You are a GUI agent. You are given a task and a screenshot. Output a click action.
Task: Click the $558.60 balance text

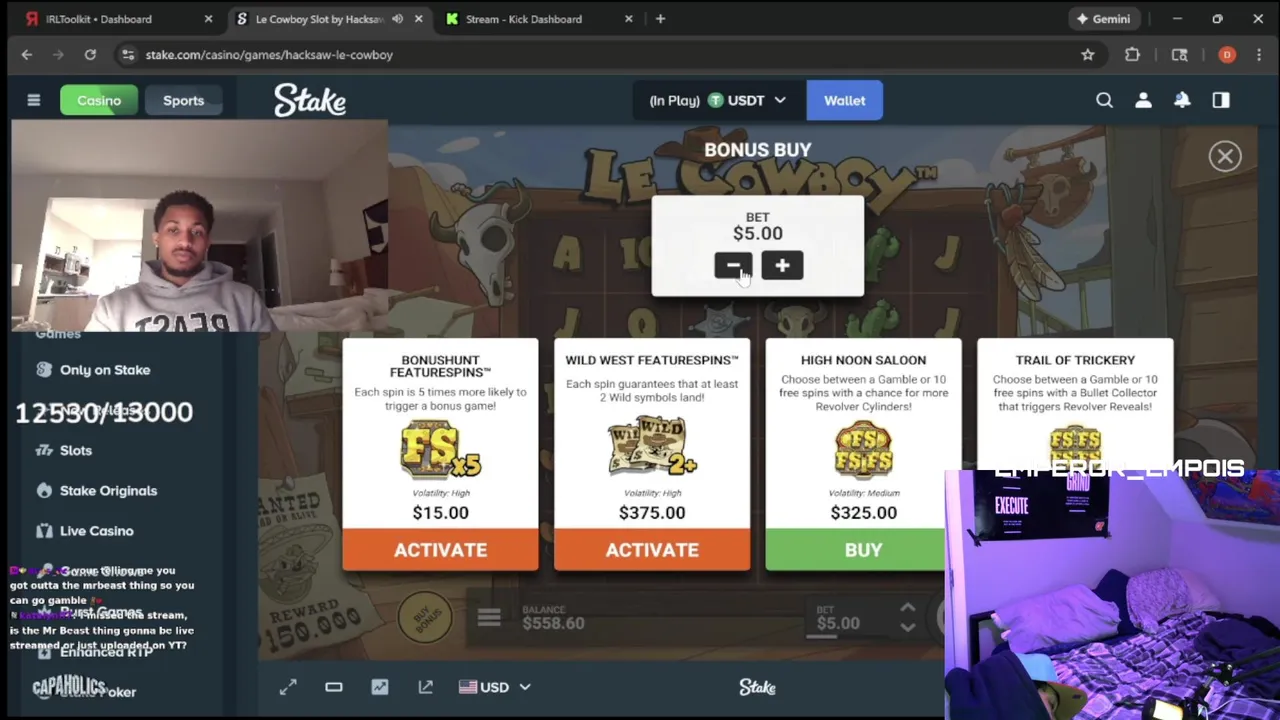(x=553, y=623)
